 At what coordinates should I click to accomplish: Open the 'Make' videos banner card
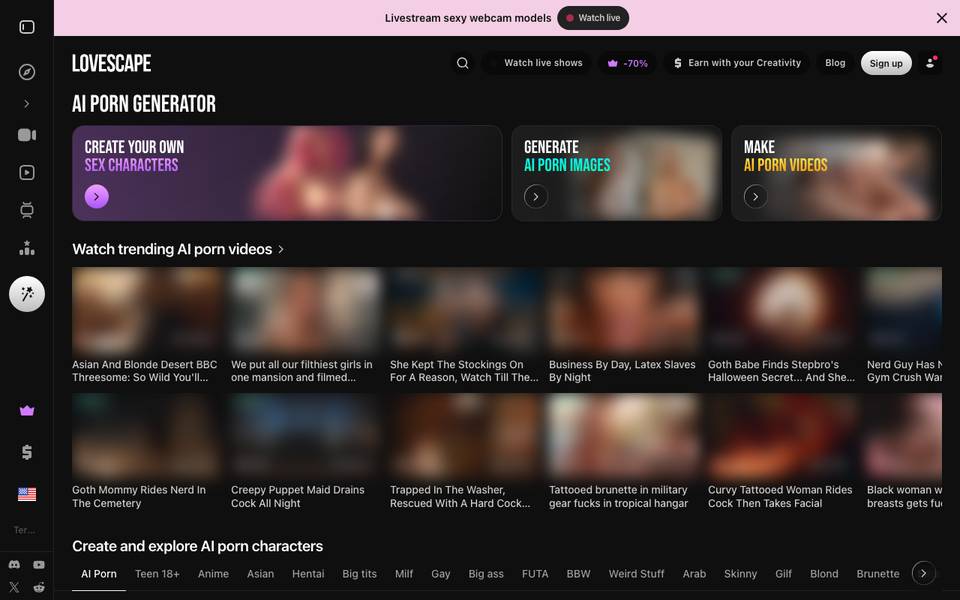tap(836, 173)
